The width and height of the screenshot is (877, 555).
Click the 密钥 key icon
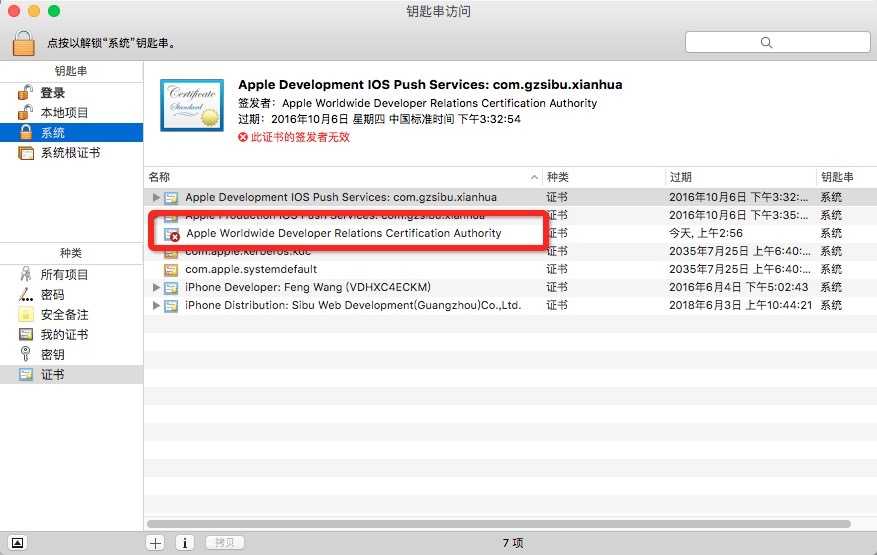pos(25,354)
